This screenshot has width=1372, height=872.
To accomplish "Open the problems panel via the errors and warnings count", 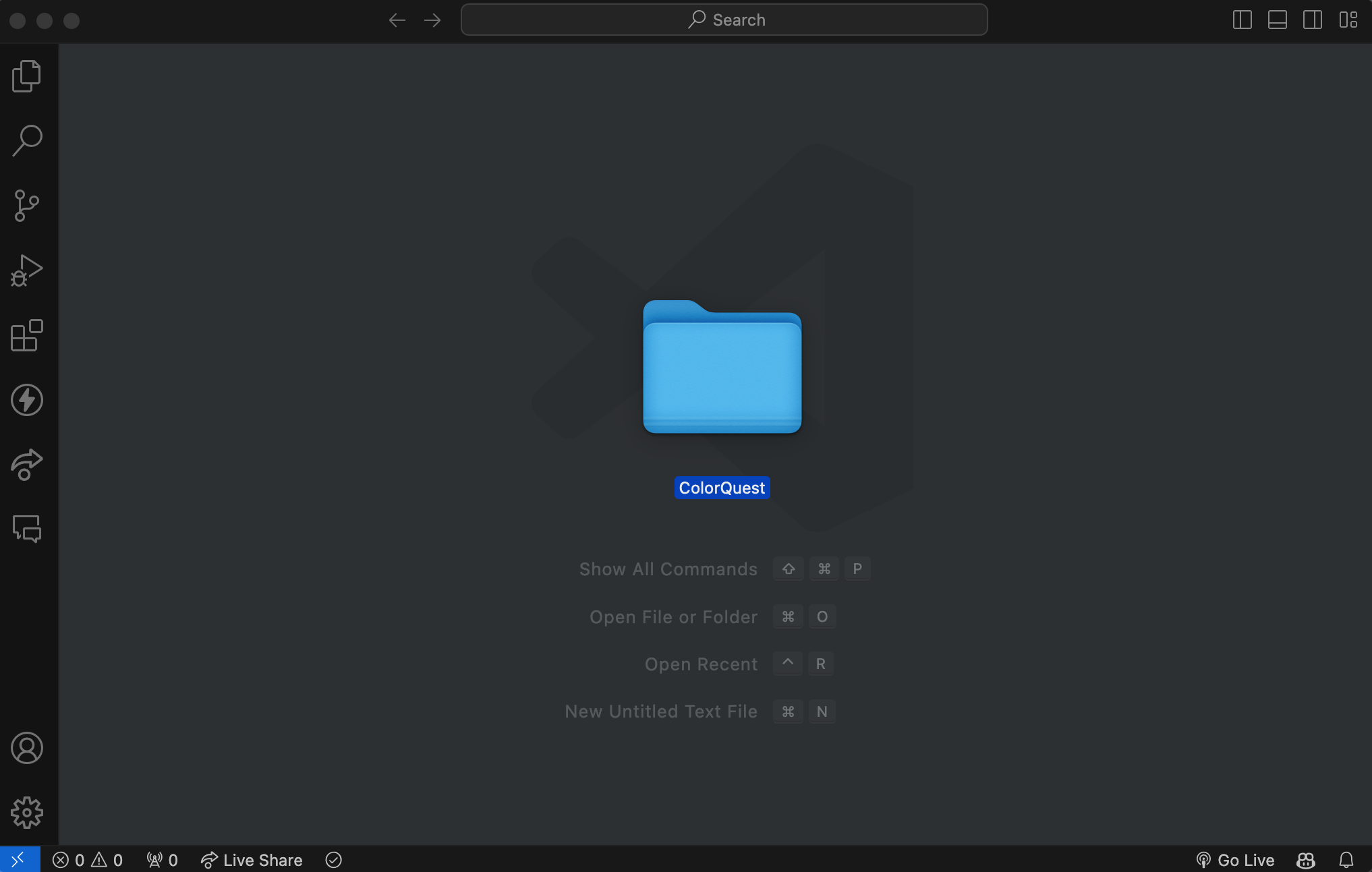I will (88, 860).
